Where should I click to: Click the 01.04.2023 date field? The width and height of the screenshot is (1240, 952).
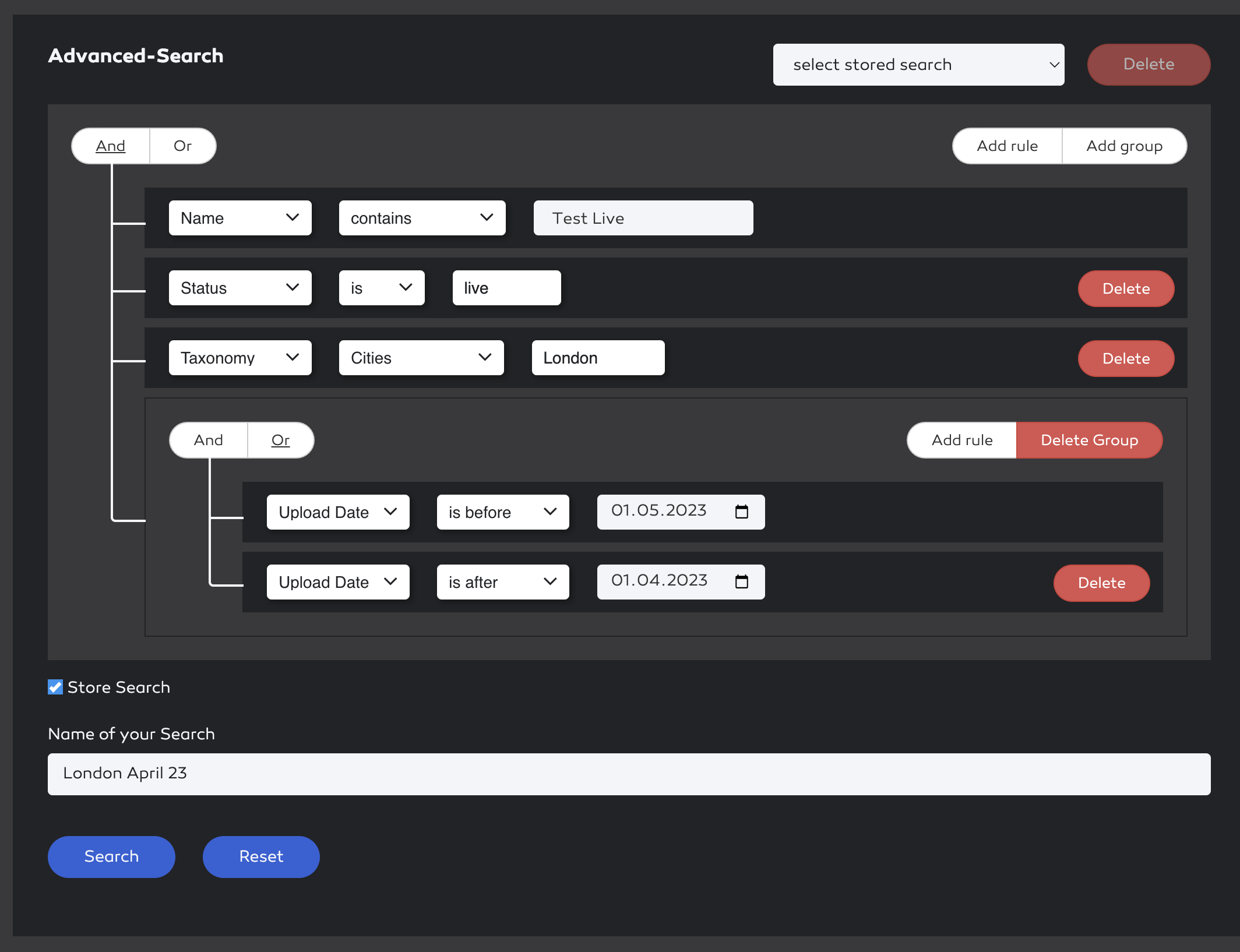point(681,581)
